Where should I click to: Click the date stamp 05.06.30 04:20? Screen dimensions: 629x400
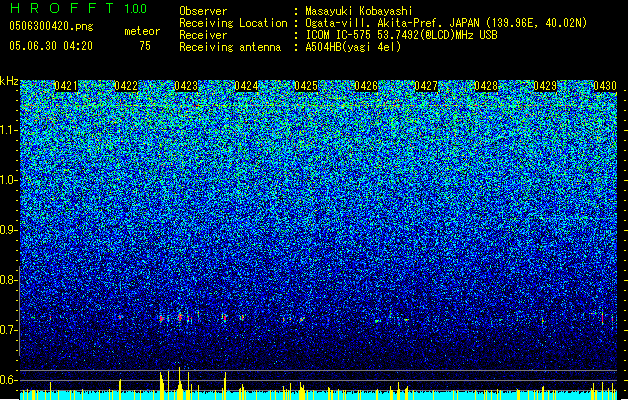pos(51,46)
